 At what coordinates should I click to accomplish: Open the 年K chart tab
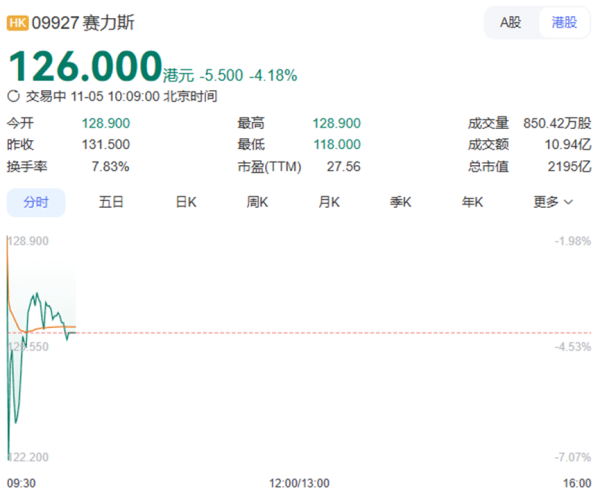tap(472, 202)
